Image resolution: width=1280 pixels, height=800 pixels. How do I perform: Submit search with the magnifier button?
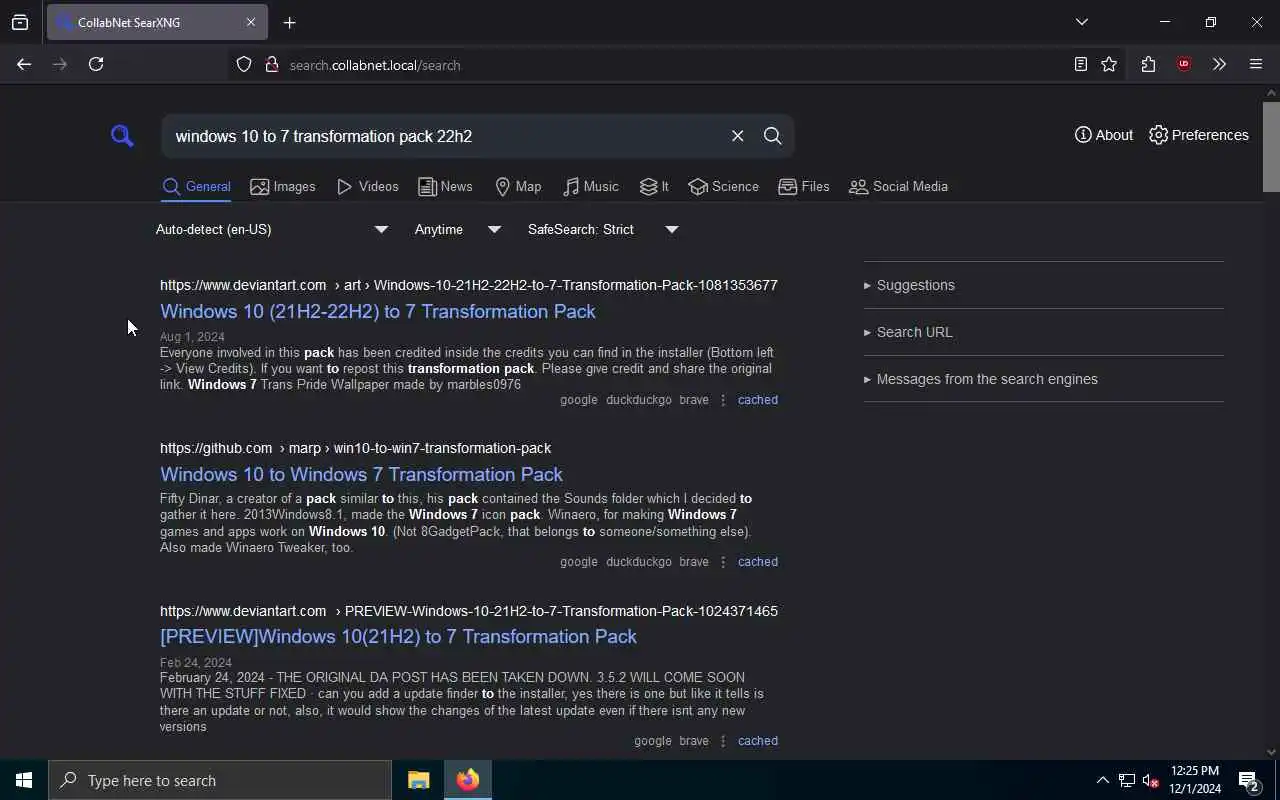click(772, 136)
